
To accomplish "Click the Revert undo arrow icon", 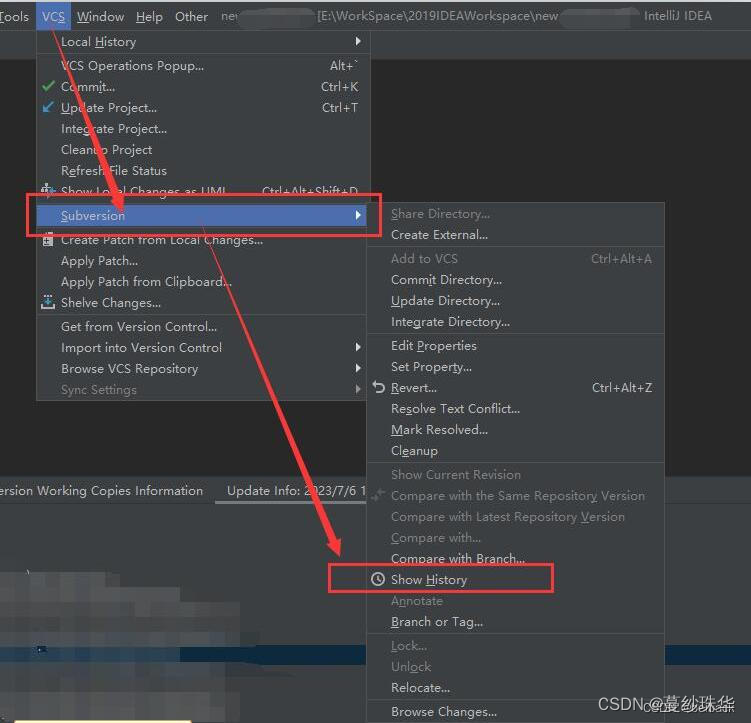I will point(378,387).
